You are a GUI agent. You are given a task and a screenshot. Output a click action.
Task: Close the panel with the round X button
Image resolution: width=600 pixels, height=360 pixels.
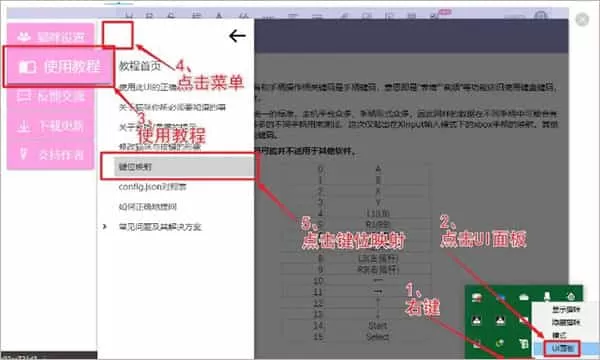point(582,19)
